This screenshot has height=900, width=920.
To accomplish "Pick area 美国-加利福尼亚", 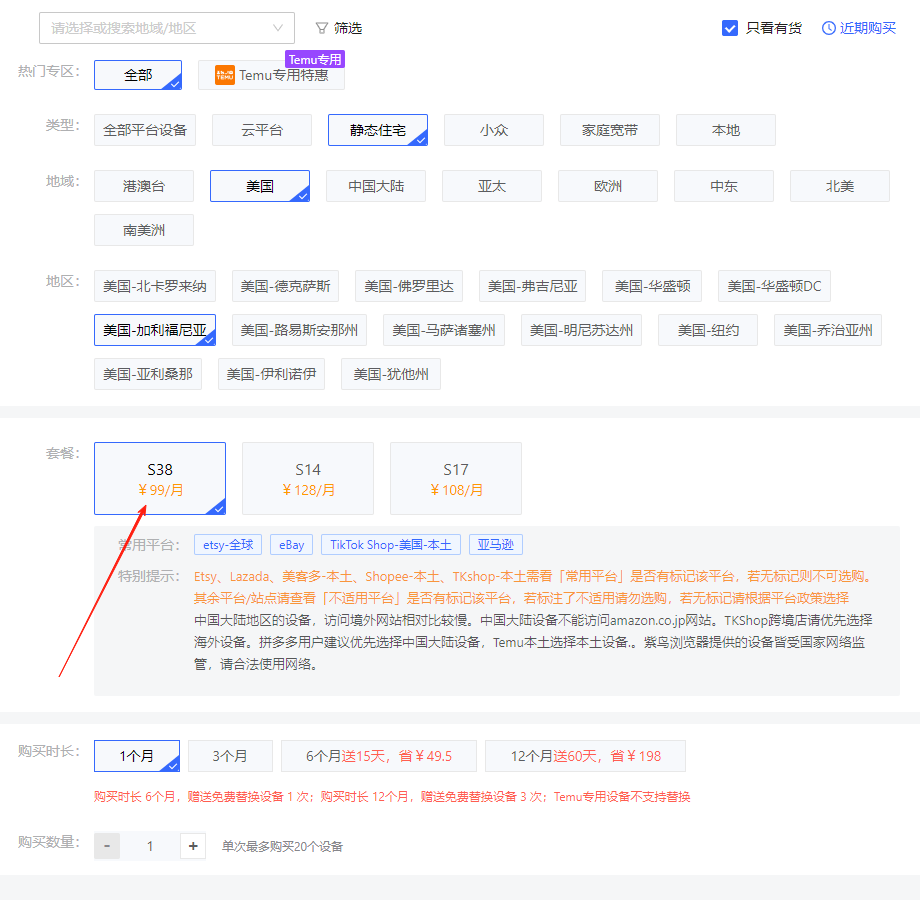I will (155, 330).
